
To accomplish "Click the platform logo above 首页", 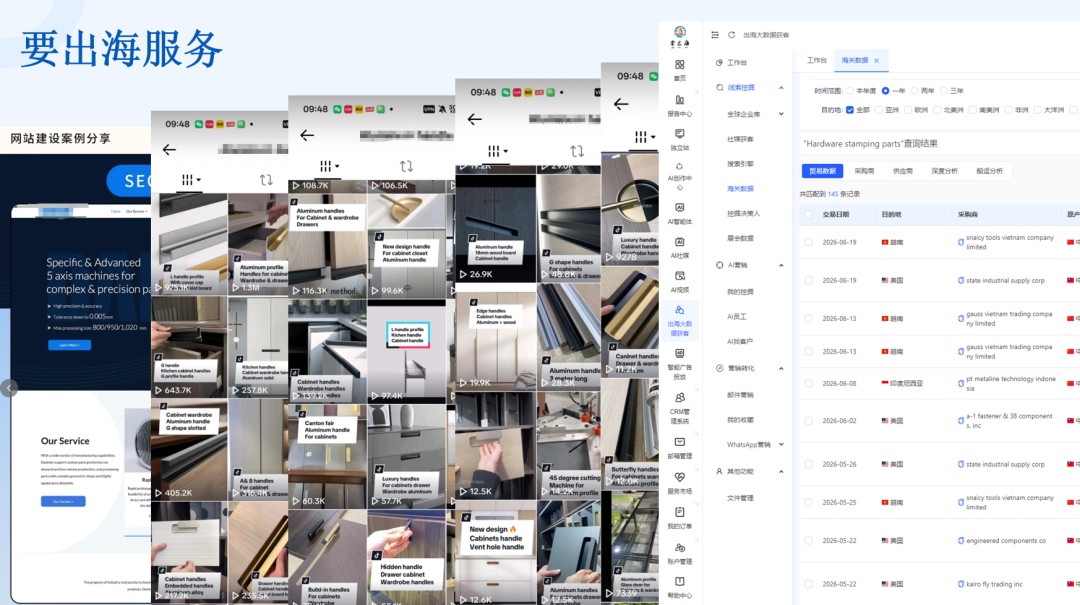I will 680,37.
